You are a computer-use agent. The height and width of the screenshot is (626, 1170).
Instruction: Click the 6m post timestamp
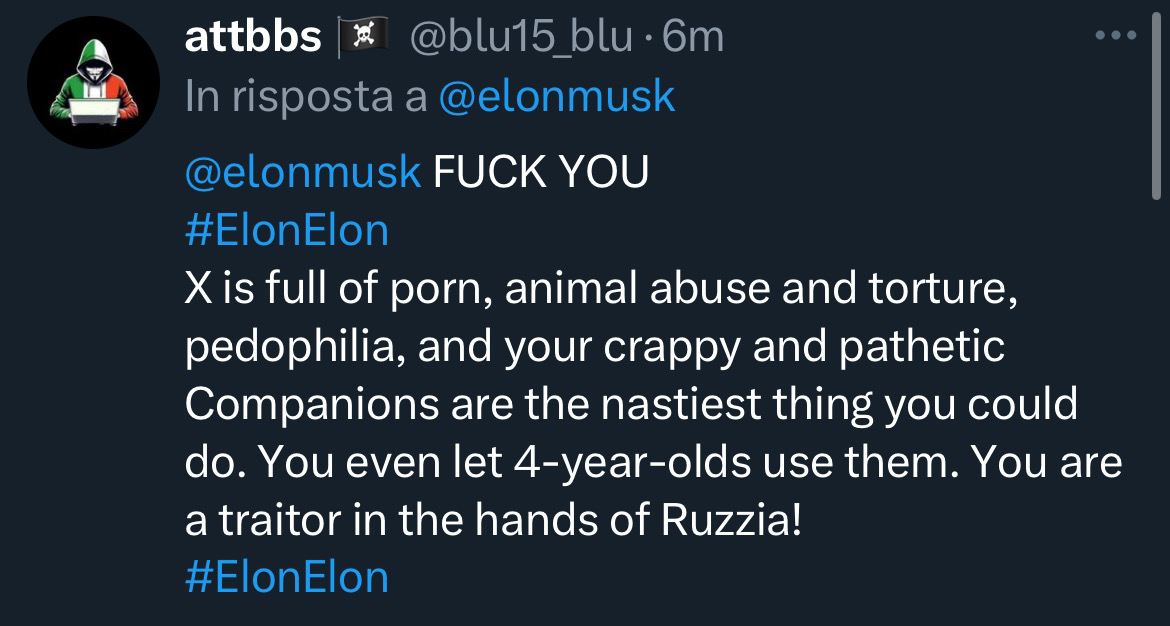[693, 38]
